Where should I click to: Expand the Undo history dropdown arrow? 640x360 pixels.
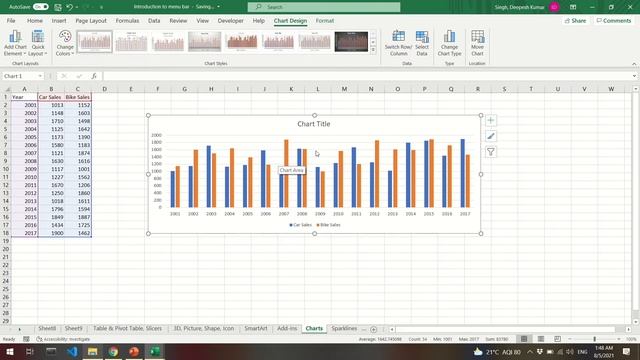77,7
